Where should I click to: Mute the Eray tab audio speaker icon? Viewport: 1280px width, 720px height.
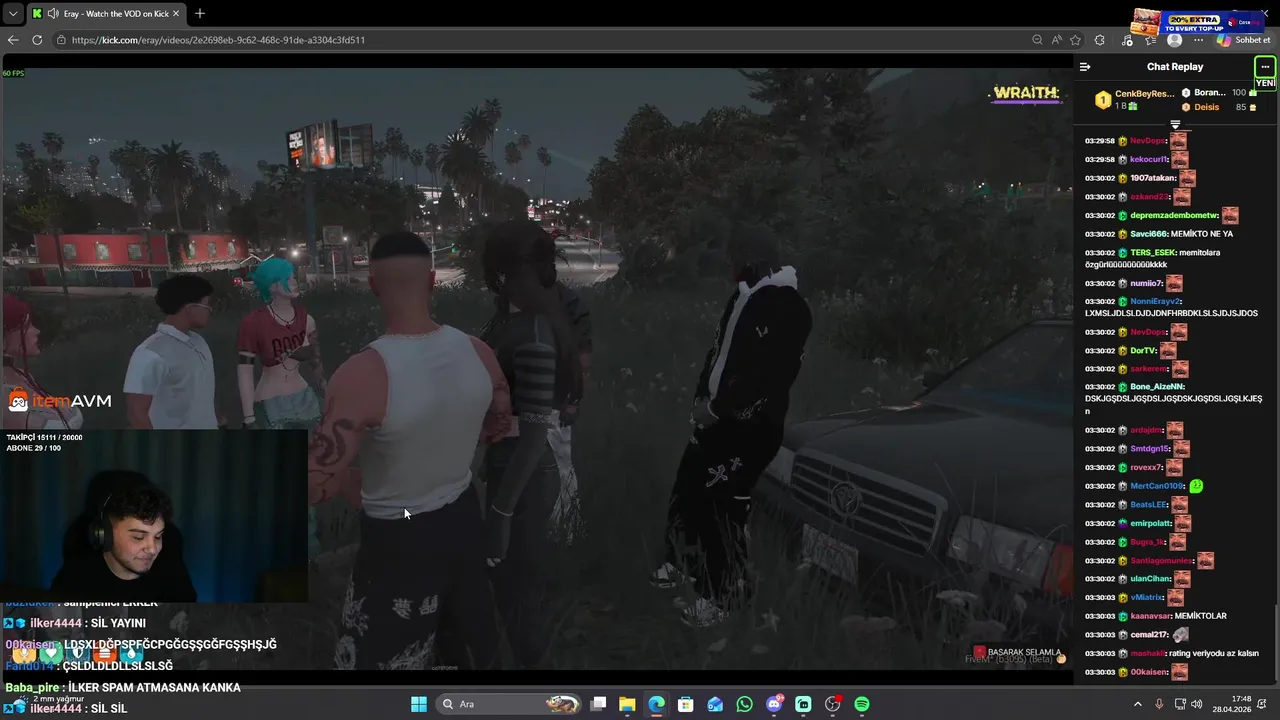52,13
